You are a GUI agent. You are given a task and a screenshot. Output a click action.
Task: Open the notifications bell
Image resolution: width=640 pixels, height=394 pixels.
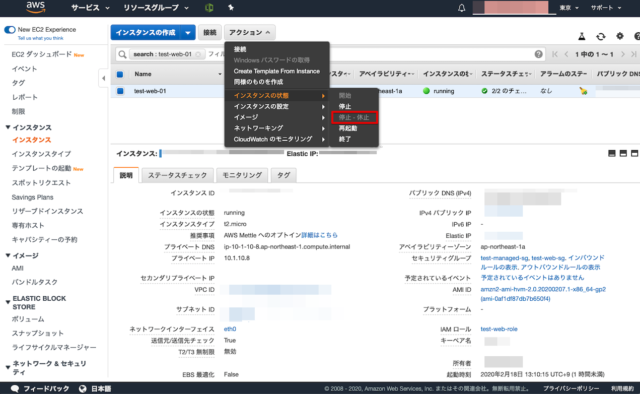pyautogui.click(x=461, y=8)
